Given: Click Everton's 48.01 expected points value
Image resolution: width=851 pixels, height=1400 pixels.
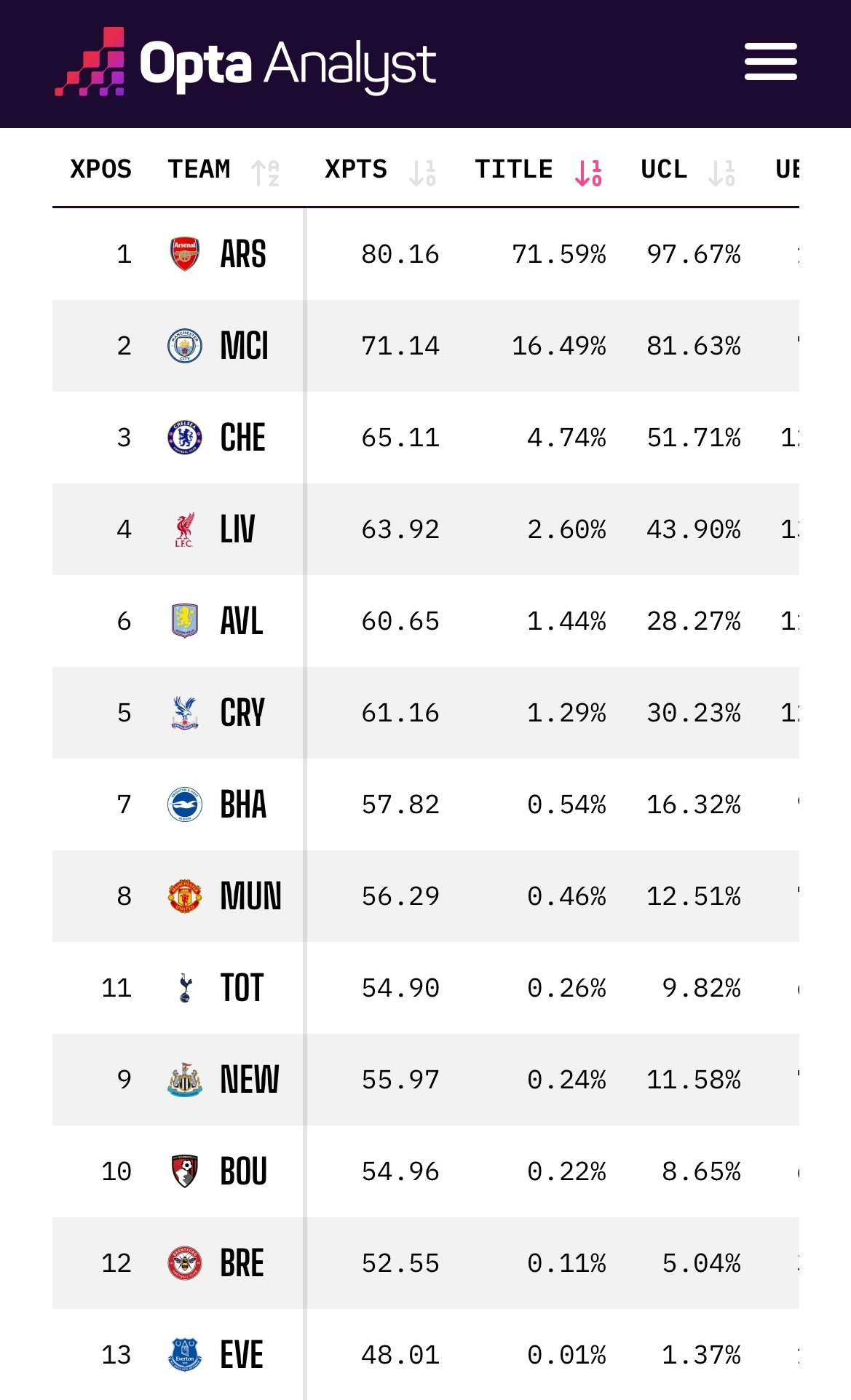Looking at the screenshot, I should 400,1355.
